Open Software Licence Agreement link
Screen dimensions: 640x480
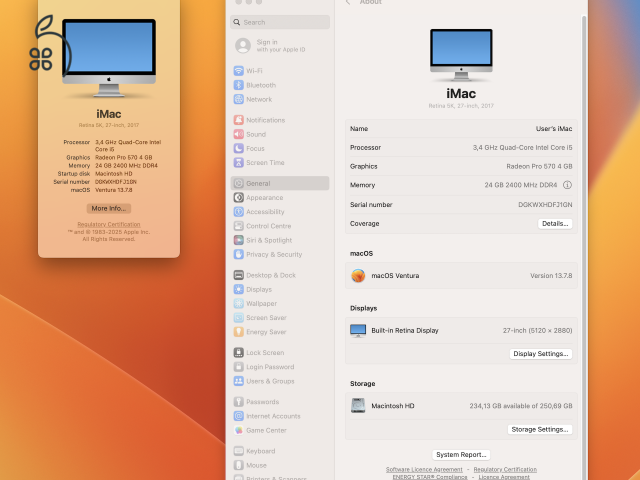pyautogui.click(x=424, y=470)
